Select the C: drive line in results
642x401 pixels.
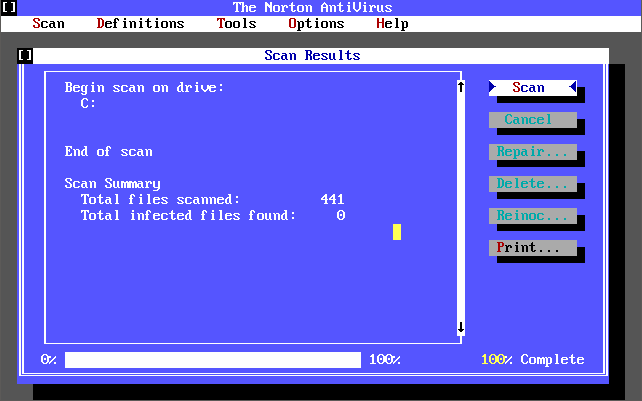(88, 103)
